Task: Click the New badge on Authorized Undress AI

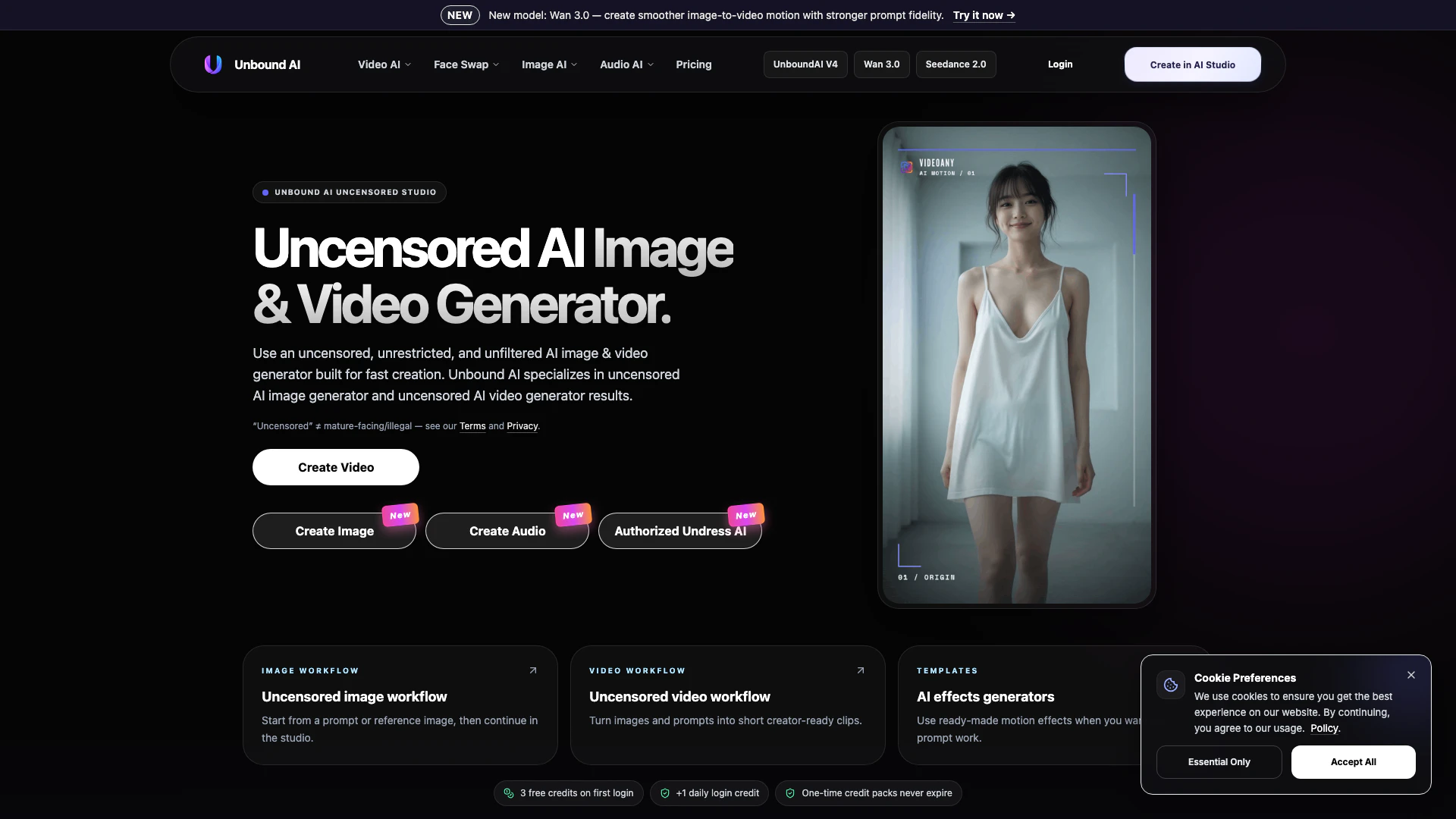Action: point(746,515)
